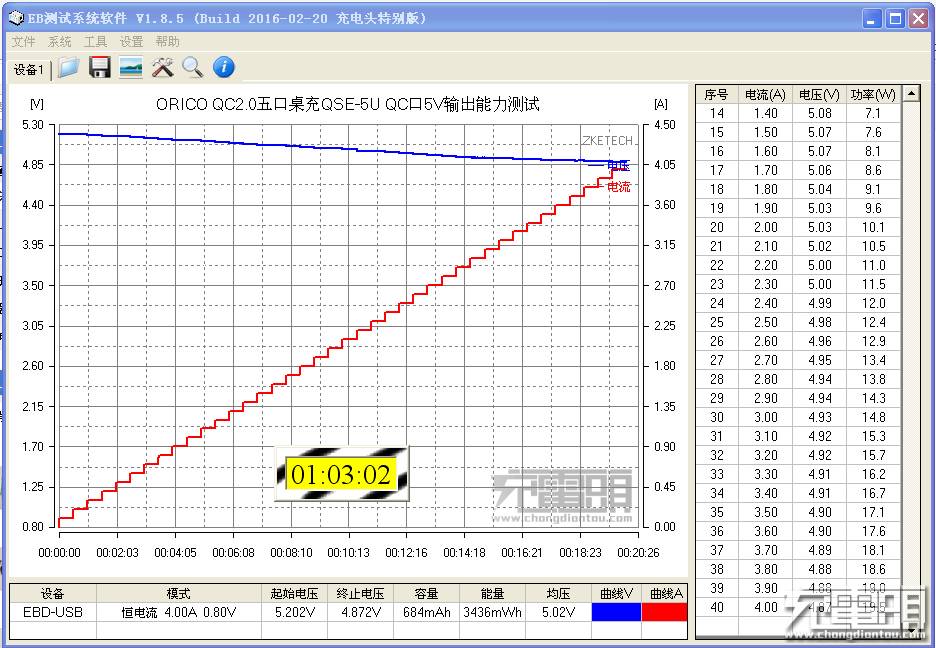
Task: Select the 设备1 device tab
Action: (x=29, y=70)
